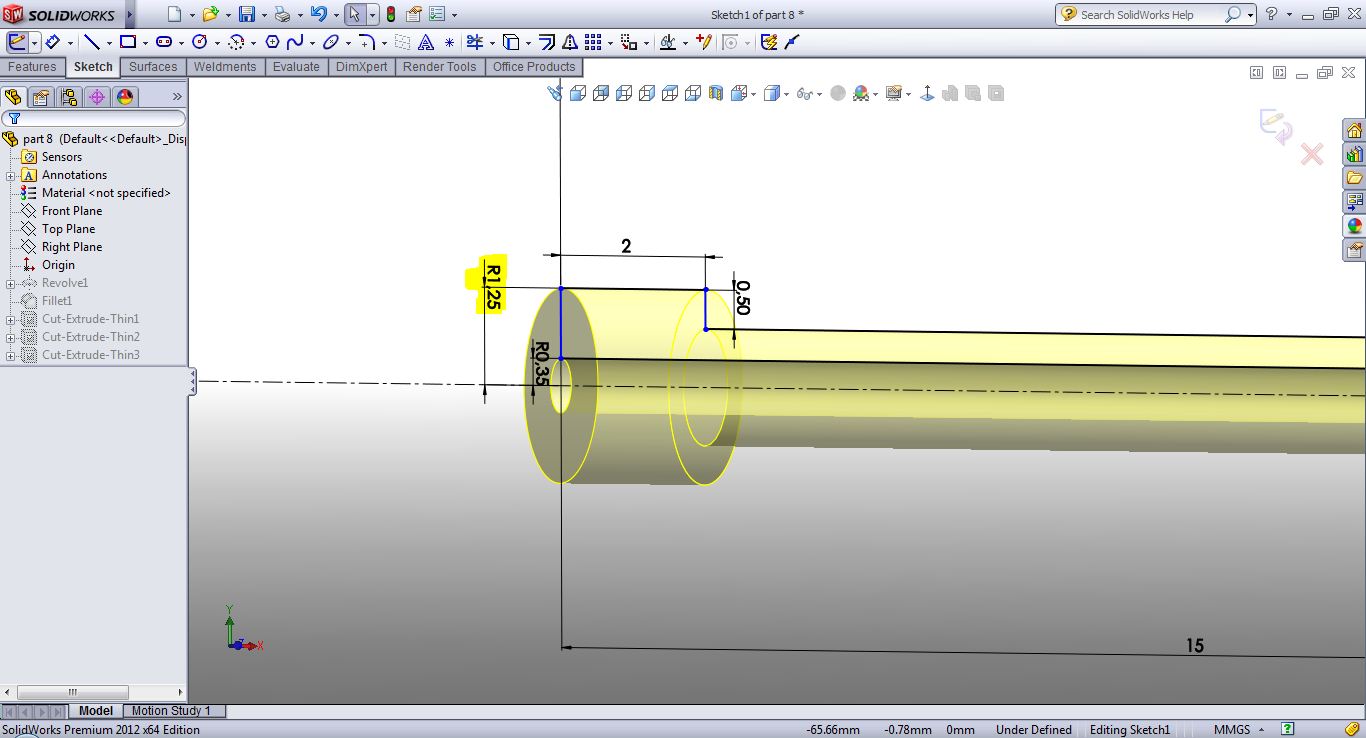Expand the Annotations tree node
Screen dimensions: 1366x738
pyautogui.click(x=10, y=175)
